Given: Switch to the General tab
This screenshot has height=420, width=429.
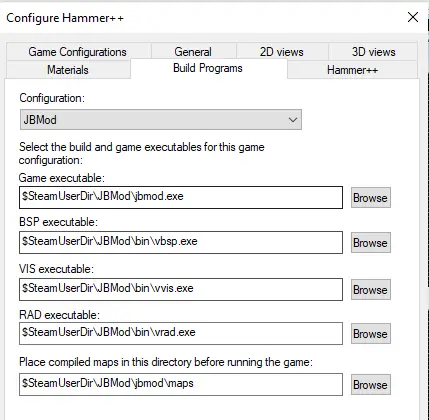Looking at the screenshot, I should click(193, 52).
